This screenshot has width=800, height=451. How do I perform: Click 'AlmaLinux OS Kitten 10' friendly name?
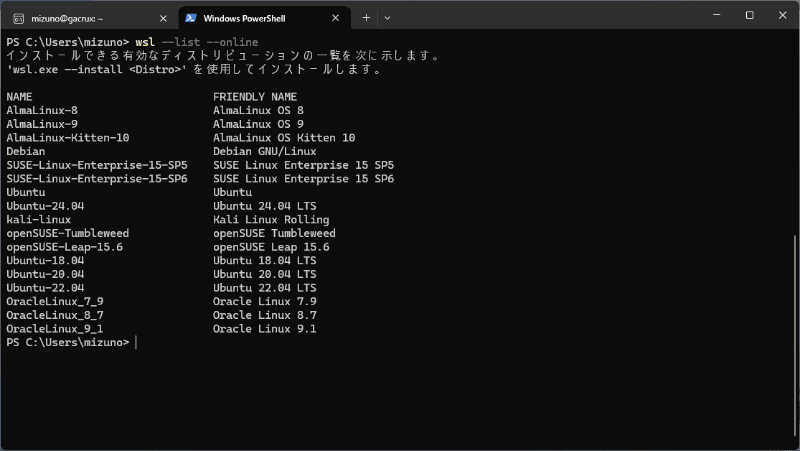click(x=284, y=138)
